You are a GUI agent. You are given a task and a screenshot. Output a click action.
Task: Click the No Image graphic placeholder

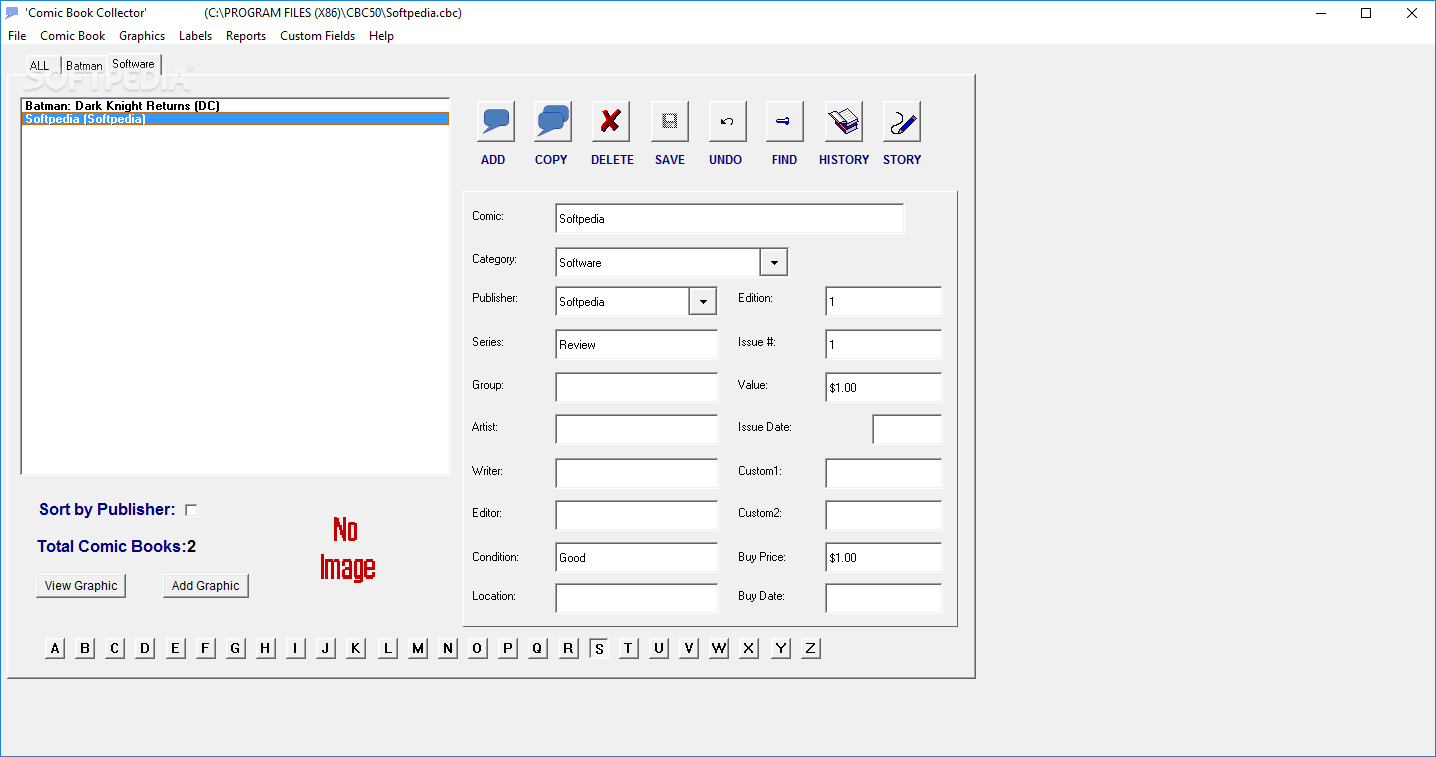tap(347, 549)
